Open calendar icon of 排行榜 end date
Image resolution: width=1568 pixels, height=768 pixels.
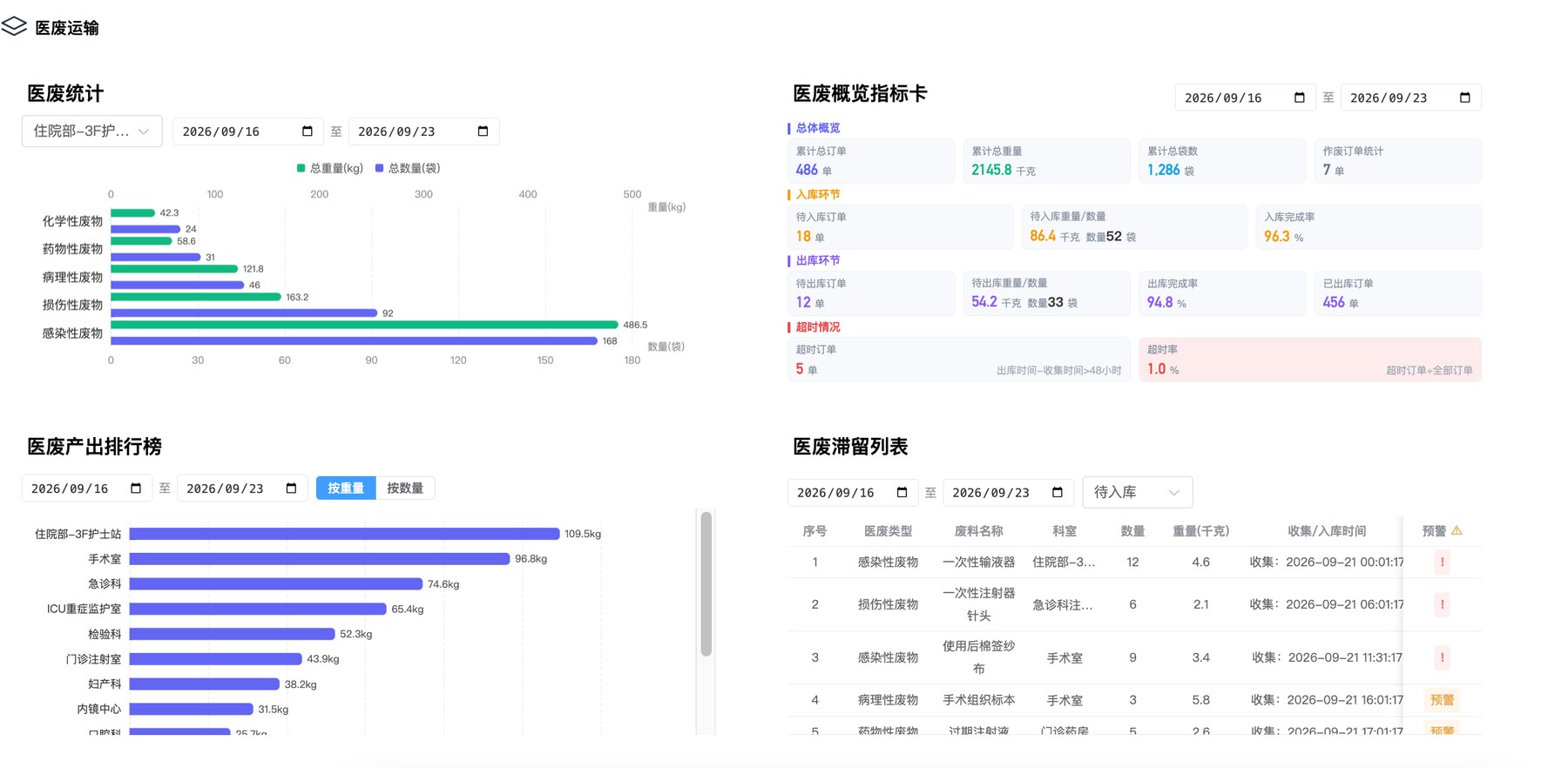tap(292, 488)
